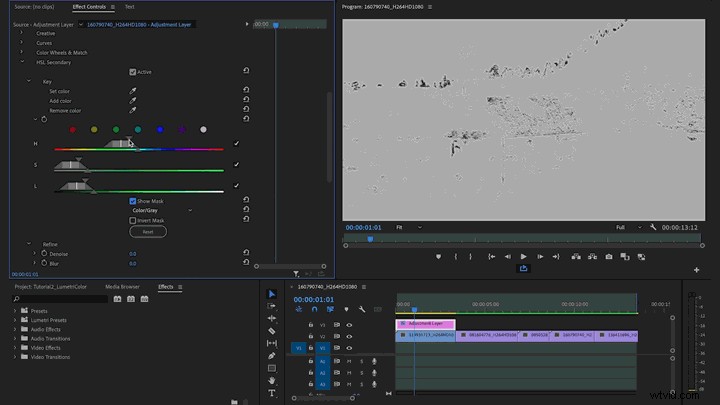
Task: Step back one frame
Action: tap(507, 257)
